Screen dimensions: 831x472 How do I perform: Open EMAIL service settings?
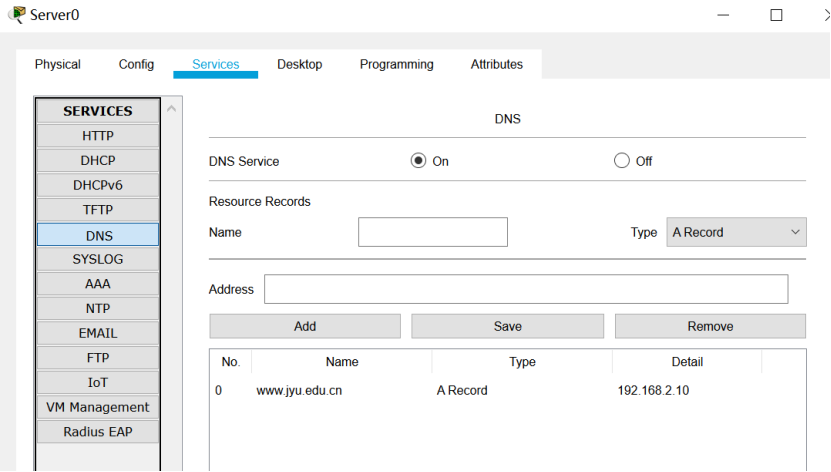click(x=98, y=333)
